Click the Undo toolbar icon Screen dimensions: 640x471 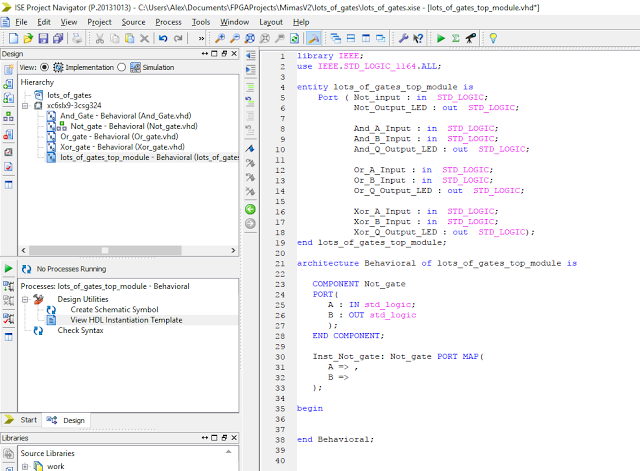(x=163, y=38)
